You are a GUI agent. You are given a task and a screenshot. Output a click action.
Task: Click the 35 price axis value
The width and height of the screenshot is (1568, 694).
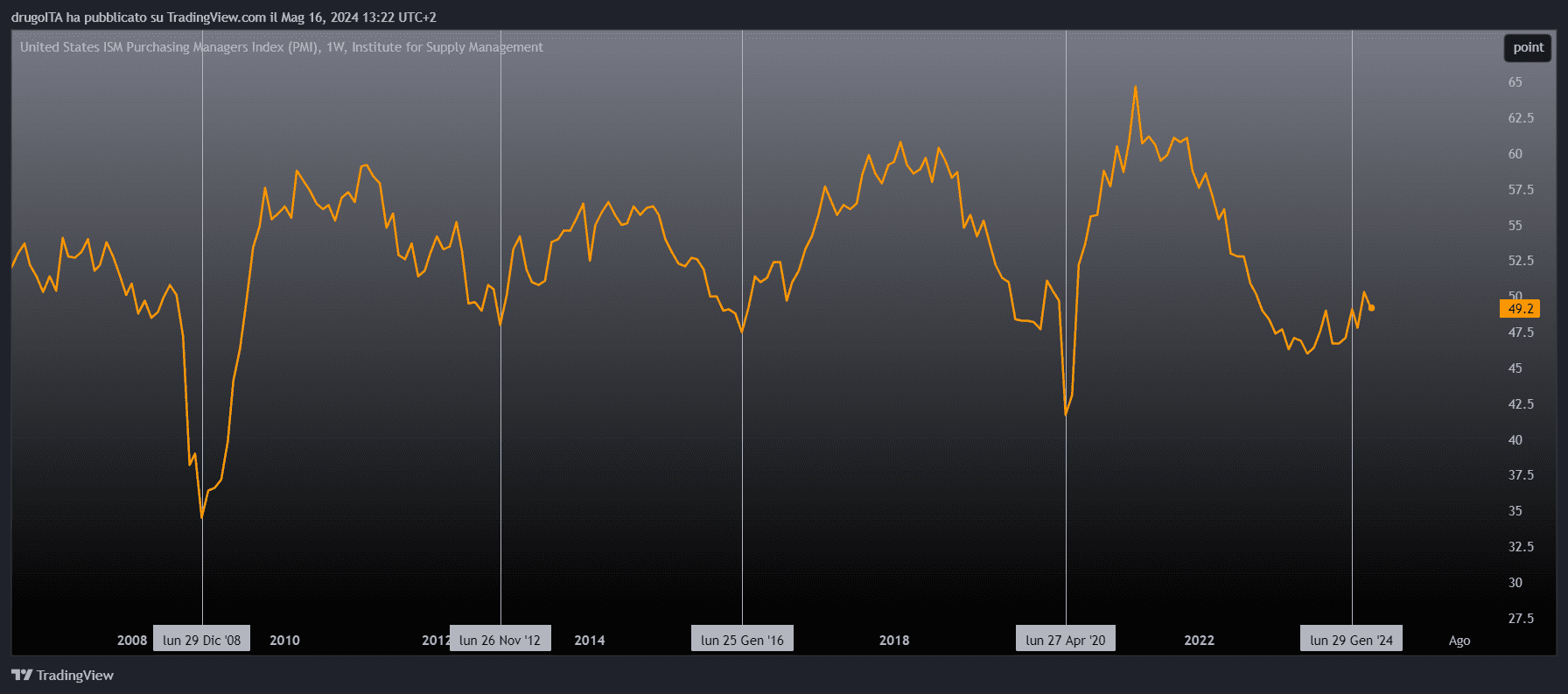(1515, 511)
